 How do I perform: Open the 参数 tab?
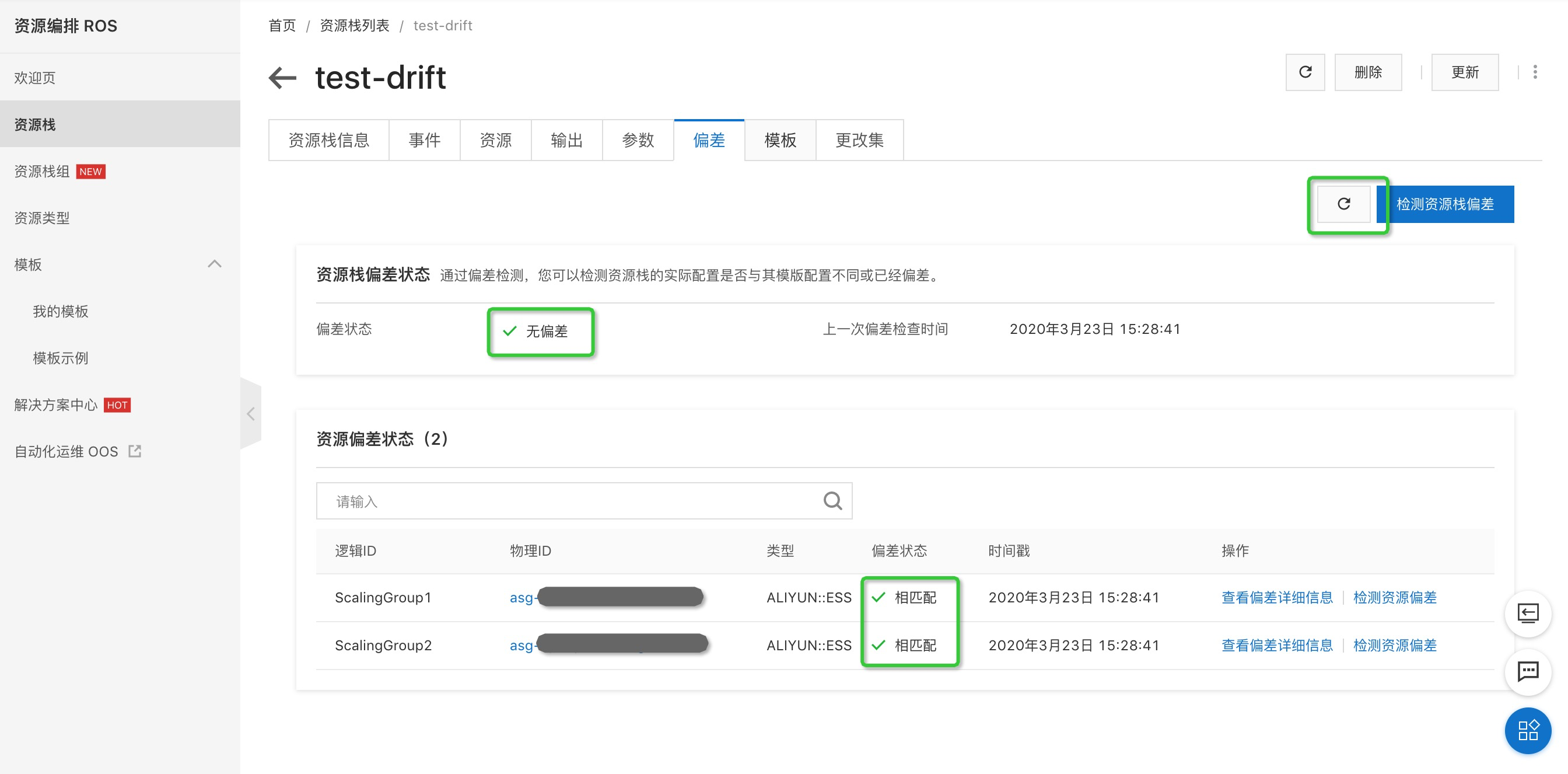point(638,140)
